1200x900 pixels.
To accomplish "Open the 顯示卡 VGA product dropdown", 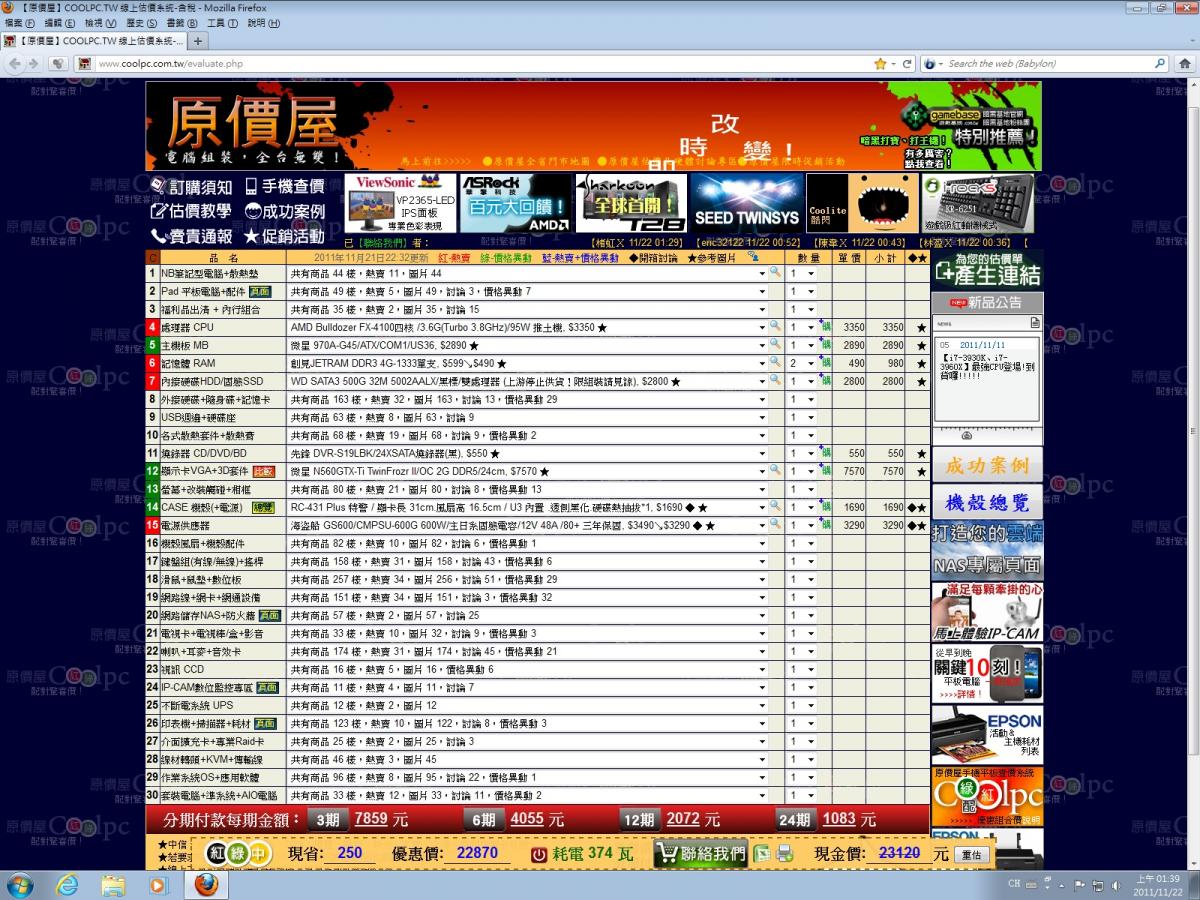I will tap(762, 471).
